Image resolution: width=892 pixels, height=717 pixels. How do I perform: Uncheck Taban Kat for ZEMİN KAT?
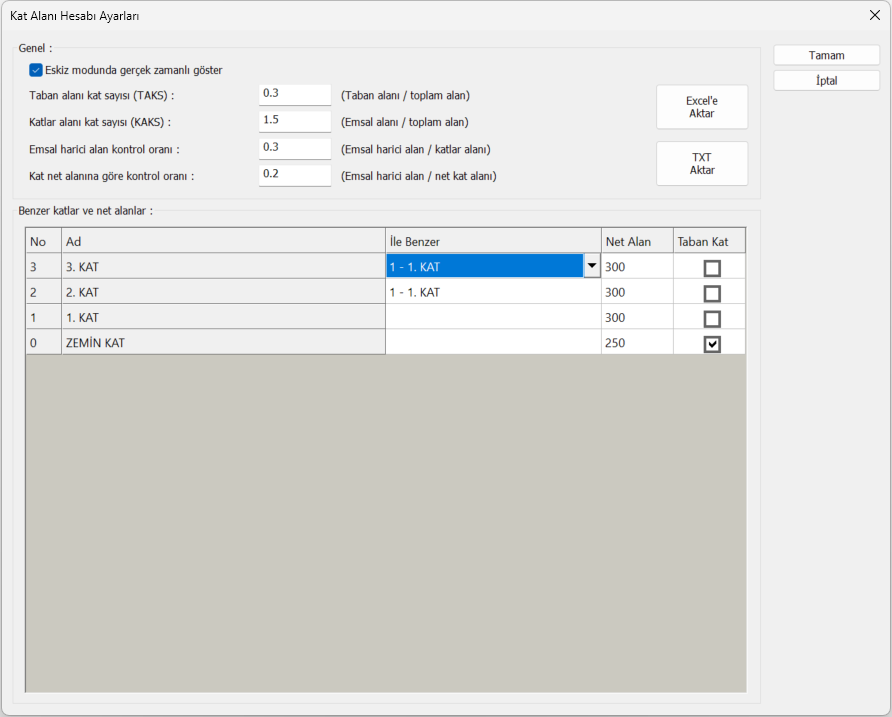(712, 344)
